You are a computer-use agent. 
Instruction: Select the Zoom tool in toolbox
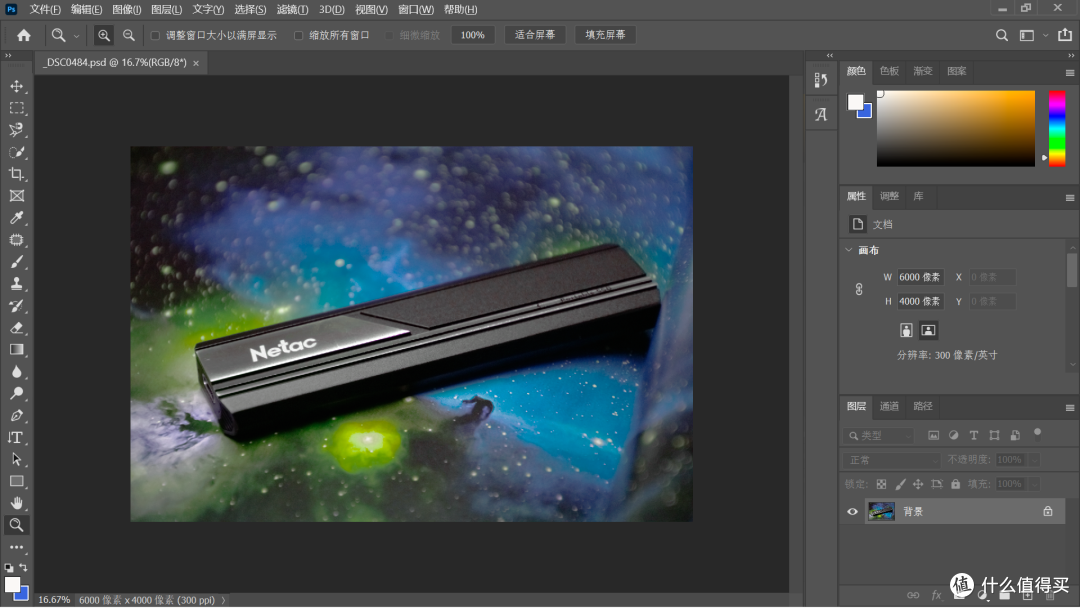[17, 525]
